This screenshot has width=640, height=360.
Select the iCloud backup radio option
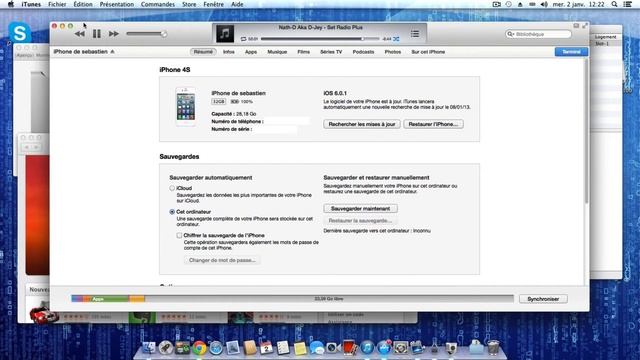[x=172, y=188]
